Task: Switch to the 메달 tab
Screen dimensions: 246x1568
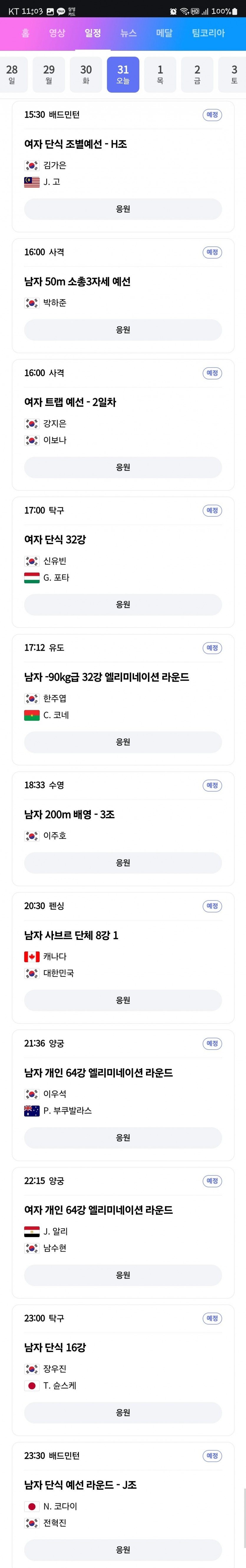Action: tap(164, 33)
